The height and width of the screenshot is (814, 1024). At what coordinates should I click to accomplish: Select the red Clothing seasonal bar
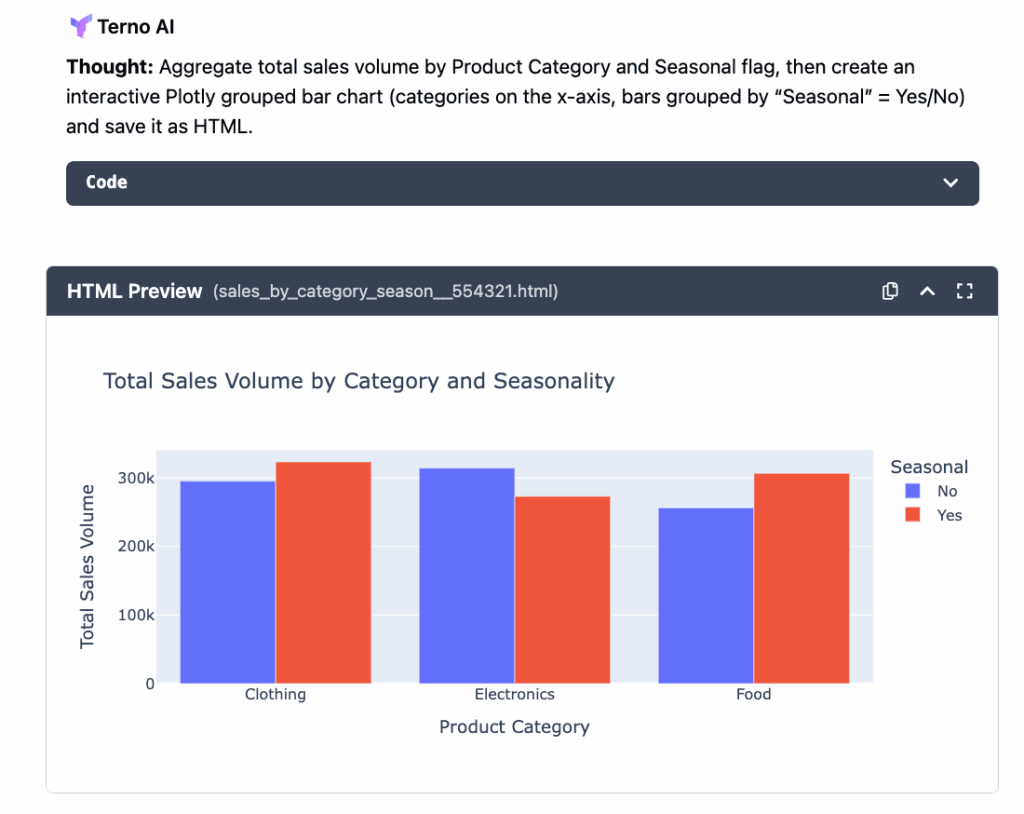[x=323, y=573]
